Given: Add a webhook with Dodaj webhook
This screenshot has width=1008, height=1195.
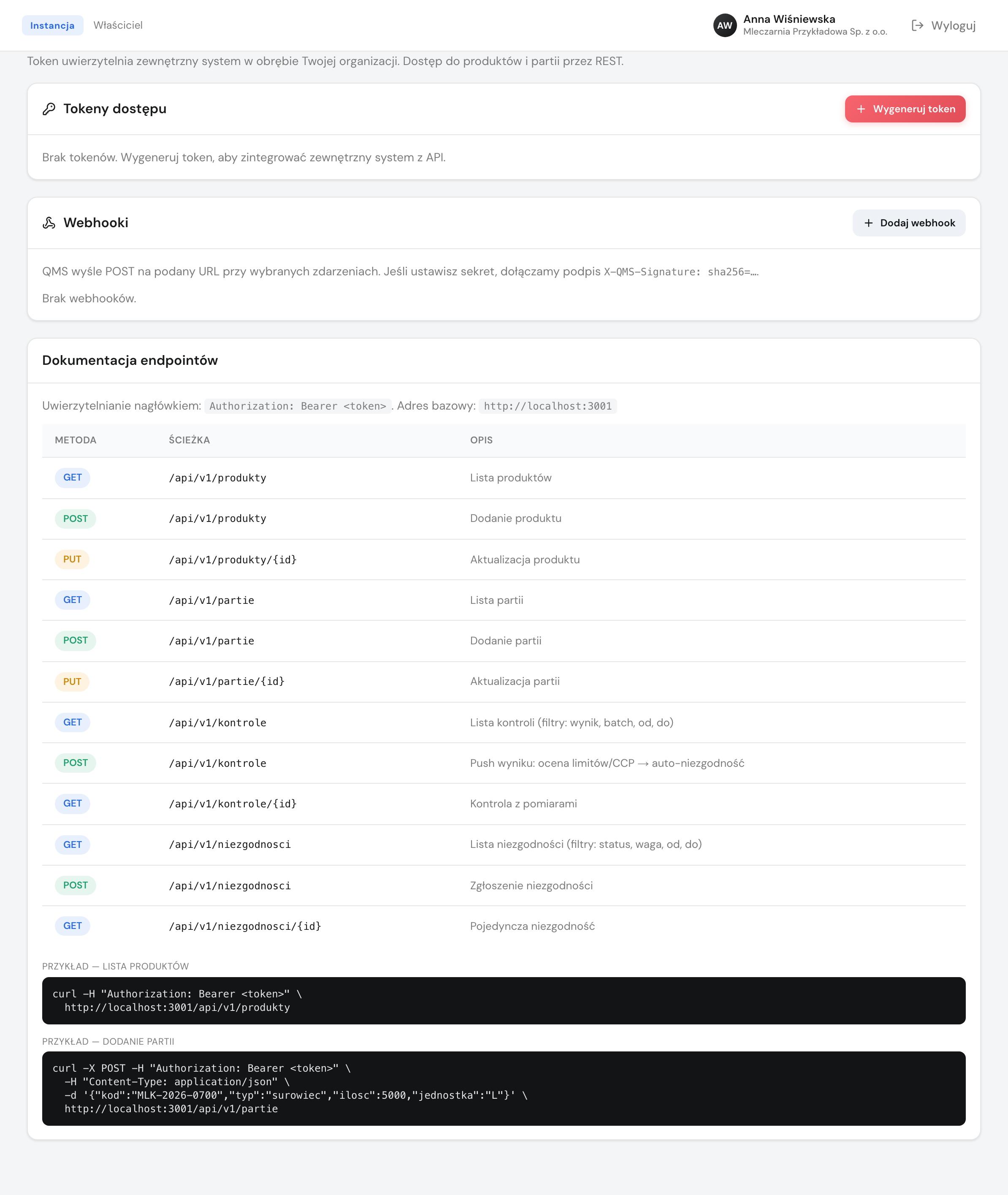Looking at the screenshot, I should (x=908, y=223).
